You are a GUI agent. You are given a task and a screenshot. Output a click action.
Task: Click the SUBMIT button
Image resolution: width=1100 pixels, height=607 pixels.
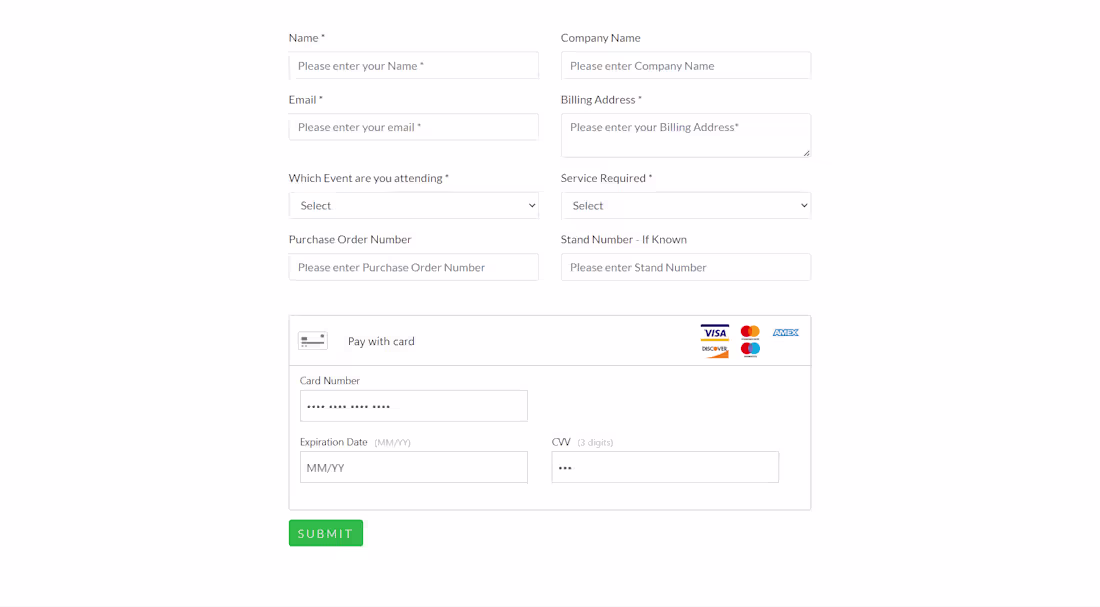(325, 532)
